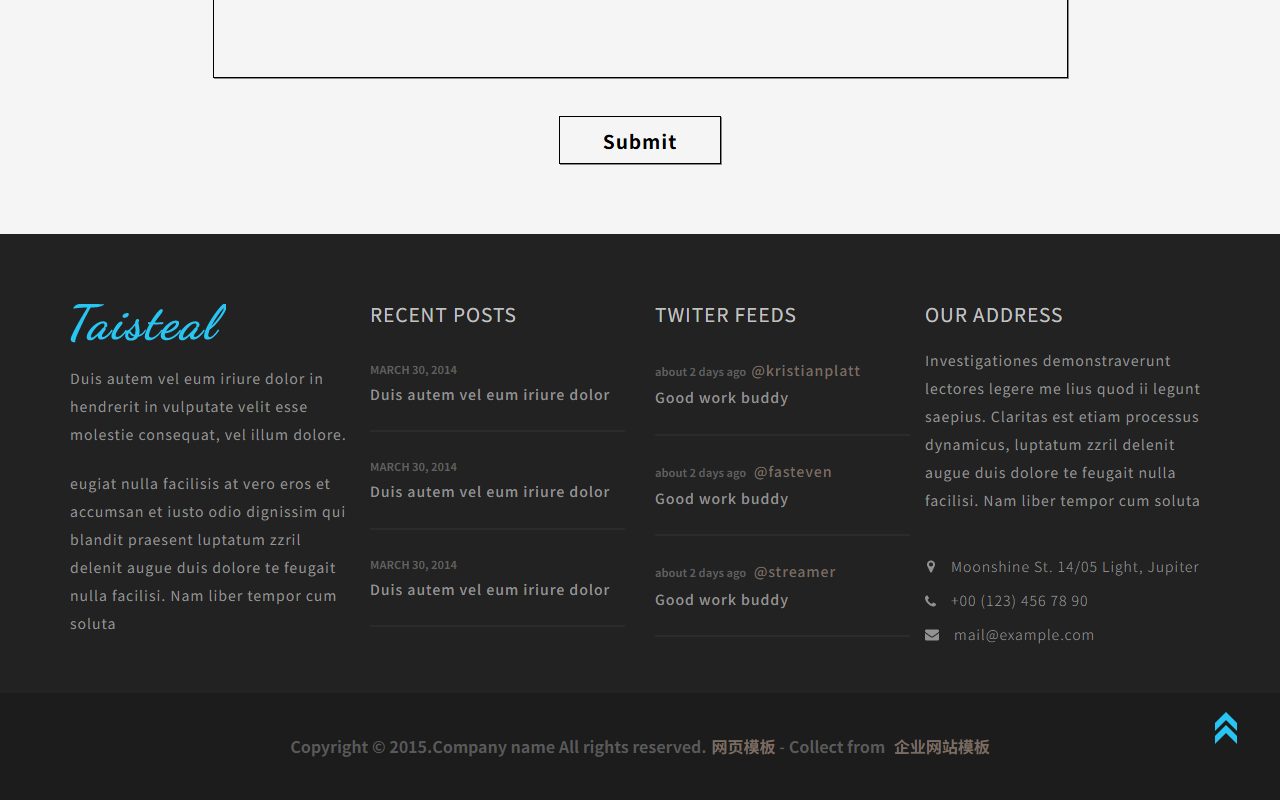Click the Moonshine St. 14/05 Light, Jupiter address
The width and height of the screenshot is (1280, 800).
tap(1075, 567)
